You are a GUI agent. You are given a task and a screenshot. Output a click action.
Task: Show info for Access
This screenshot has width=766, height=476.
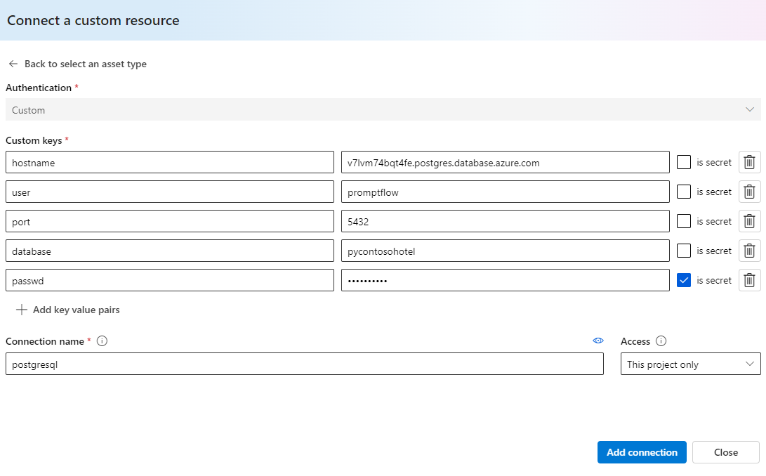[x=661, y=341]
